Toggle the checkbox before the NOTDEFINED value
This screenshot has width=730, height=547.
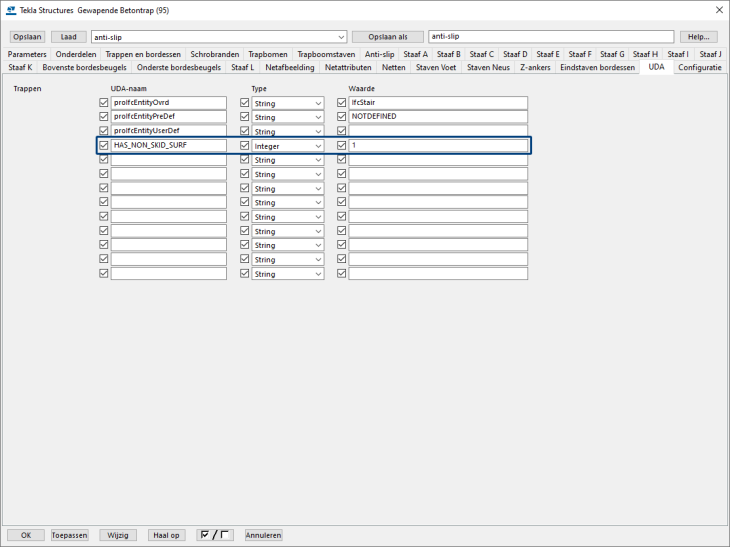[x=342, y=117]
